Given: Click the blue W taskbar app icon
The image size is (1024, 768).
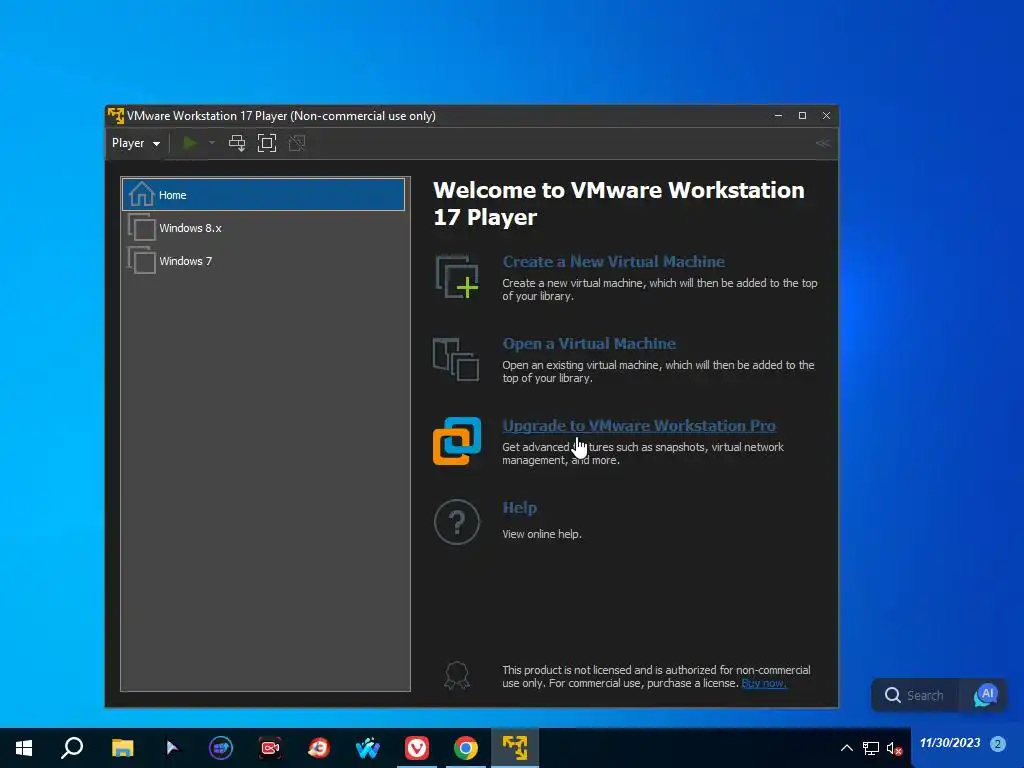Looking at the screenshot, I should point(368,748).
